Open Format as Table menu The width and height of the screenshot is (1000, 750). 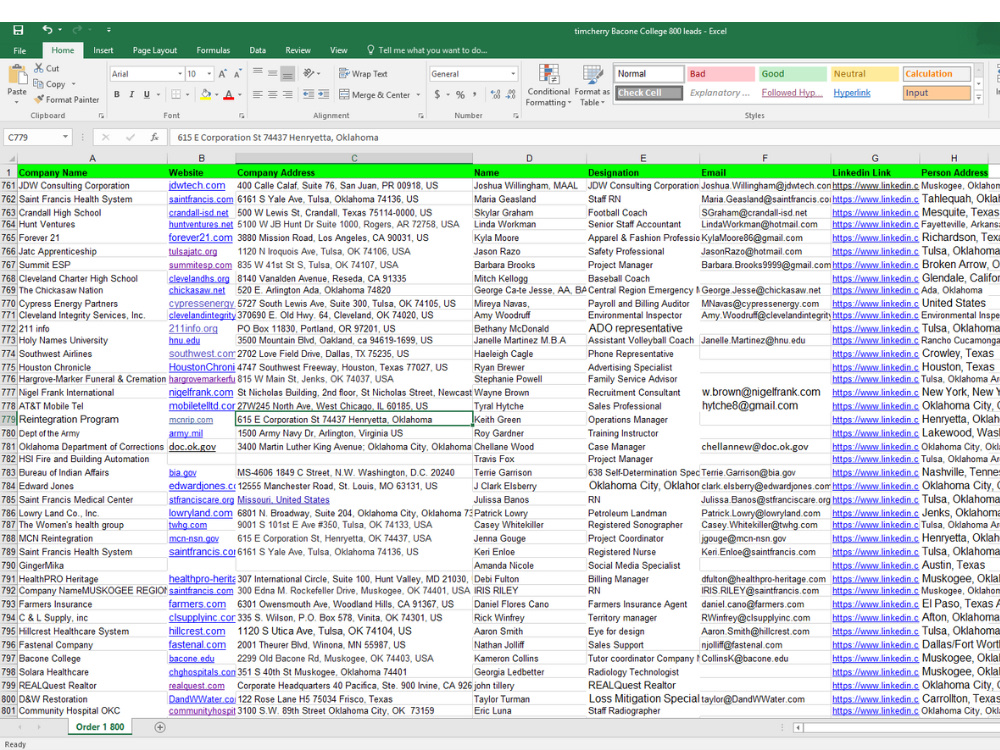(592, 85)
